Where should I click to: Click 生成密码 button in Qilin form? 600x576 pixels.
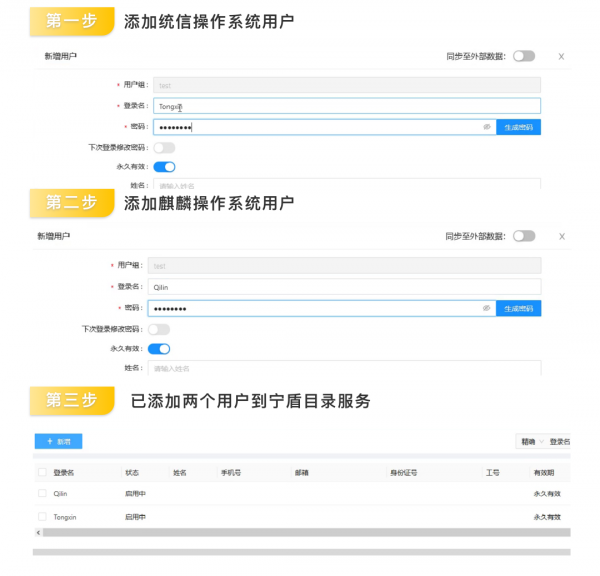pos(518,308)
